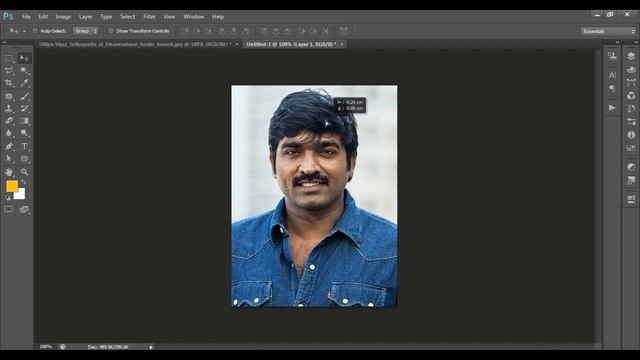Open the Change Screen Mode button
Image resolution: width=640 pixels, height=360 pixels.
point(24,209)
